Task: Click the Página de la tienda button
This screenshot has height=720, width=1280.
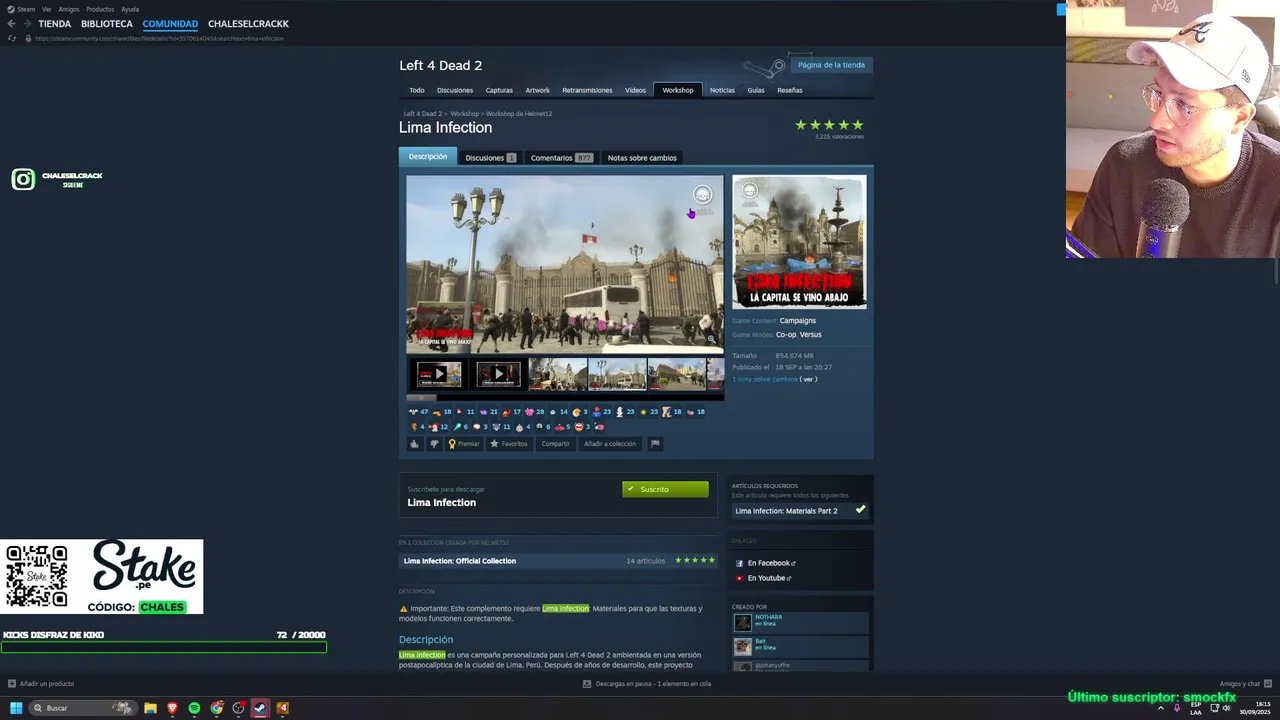Action: click(x=831, y=65)
